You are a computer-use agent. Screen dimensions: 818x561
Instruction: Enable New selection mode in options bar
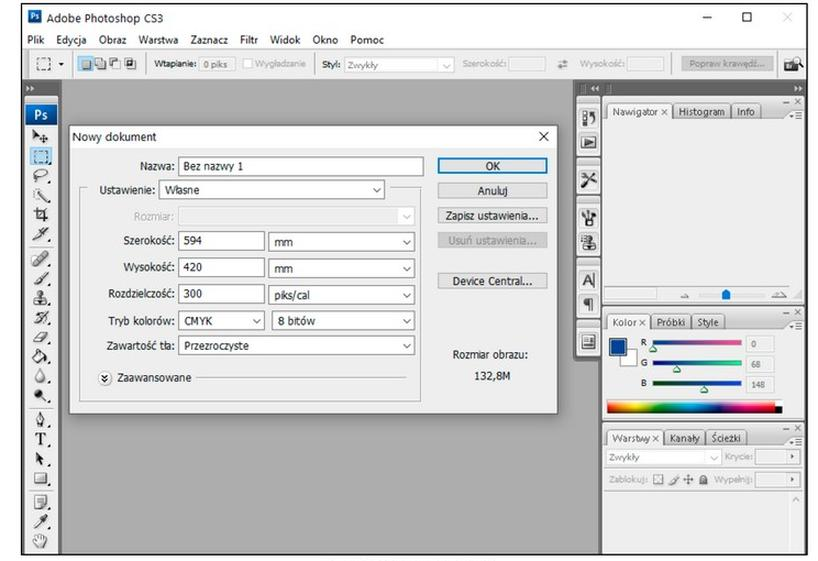pos(85,64)
